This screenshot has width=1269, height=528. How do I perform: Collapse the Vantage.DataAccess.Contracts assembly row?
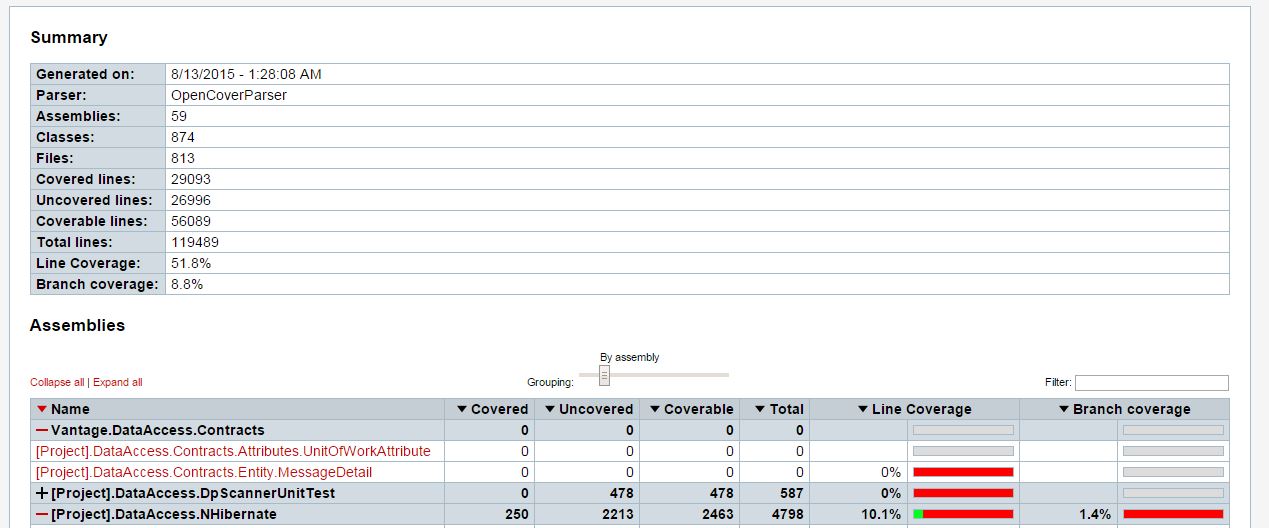point(42,430)
